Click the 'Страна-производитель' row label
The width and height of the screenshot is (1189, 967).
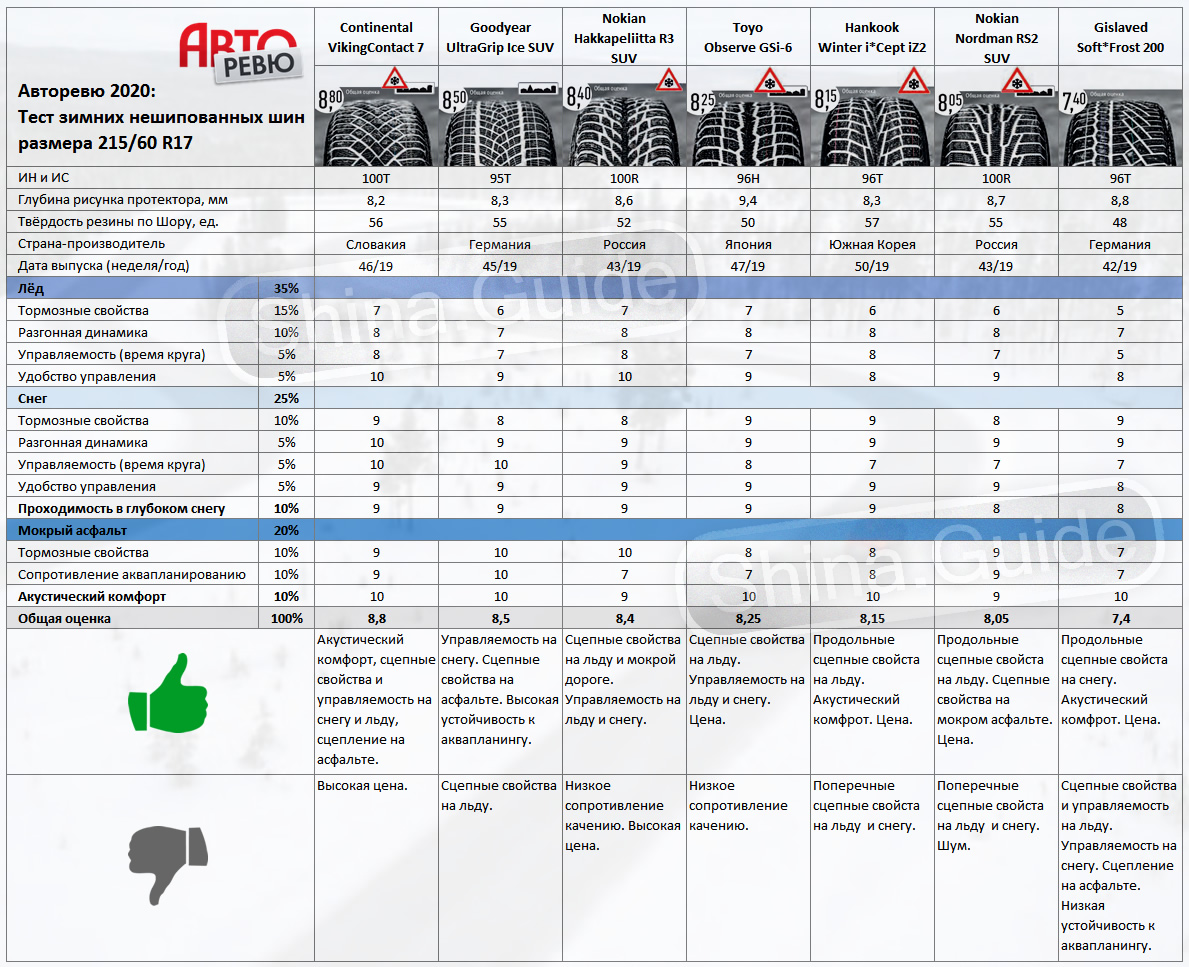92,244
